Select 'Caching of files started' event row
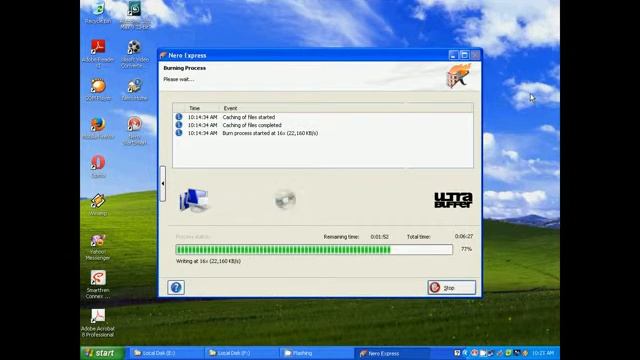 click(322, 117)
